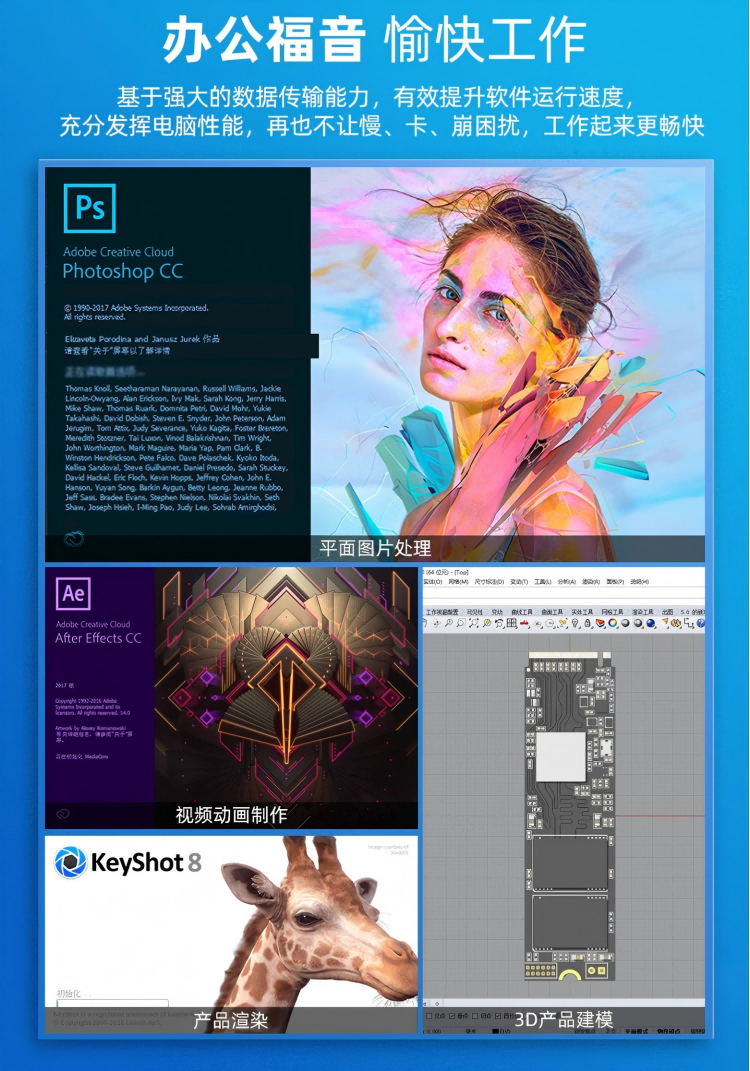The width and height of the screenshot is (750, 1071).
Task: Switch to the 曲线工具 toolbar tab
Action: point(522,612)
